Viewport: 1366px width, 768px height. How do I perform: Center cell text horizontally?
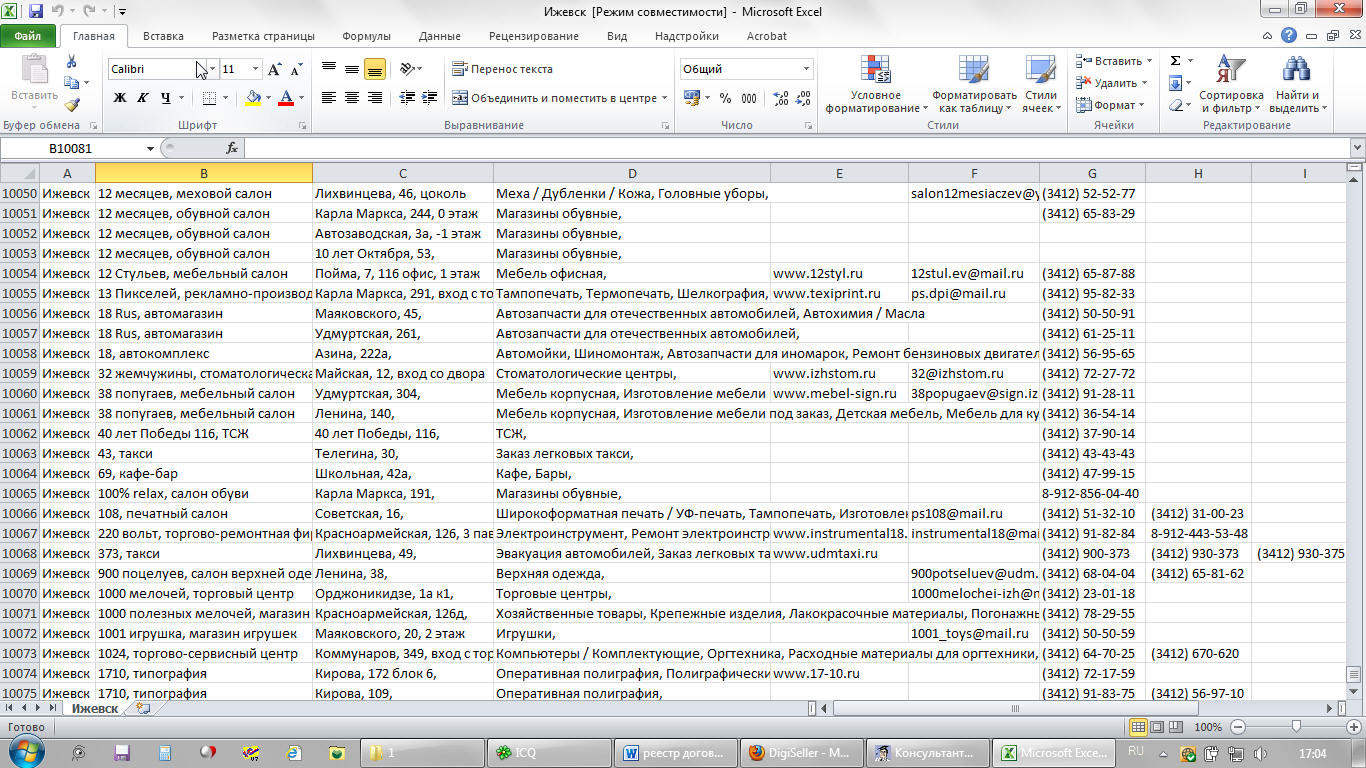pyautogui.click(x=352, y=98)
